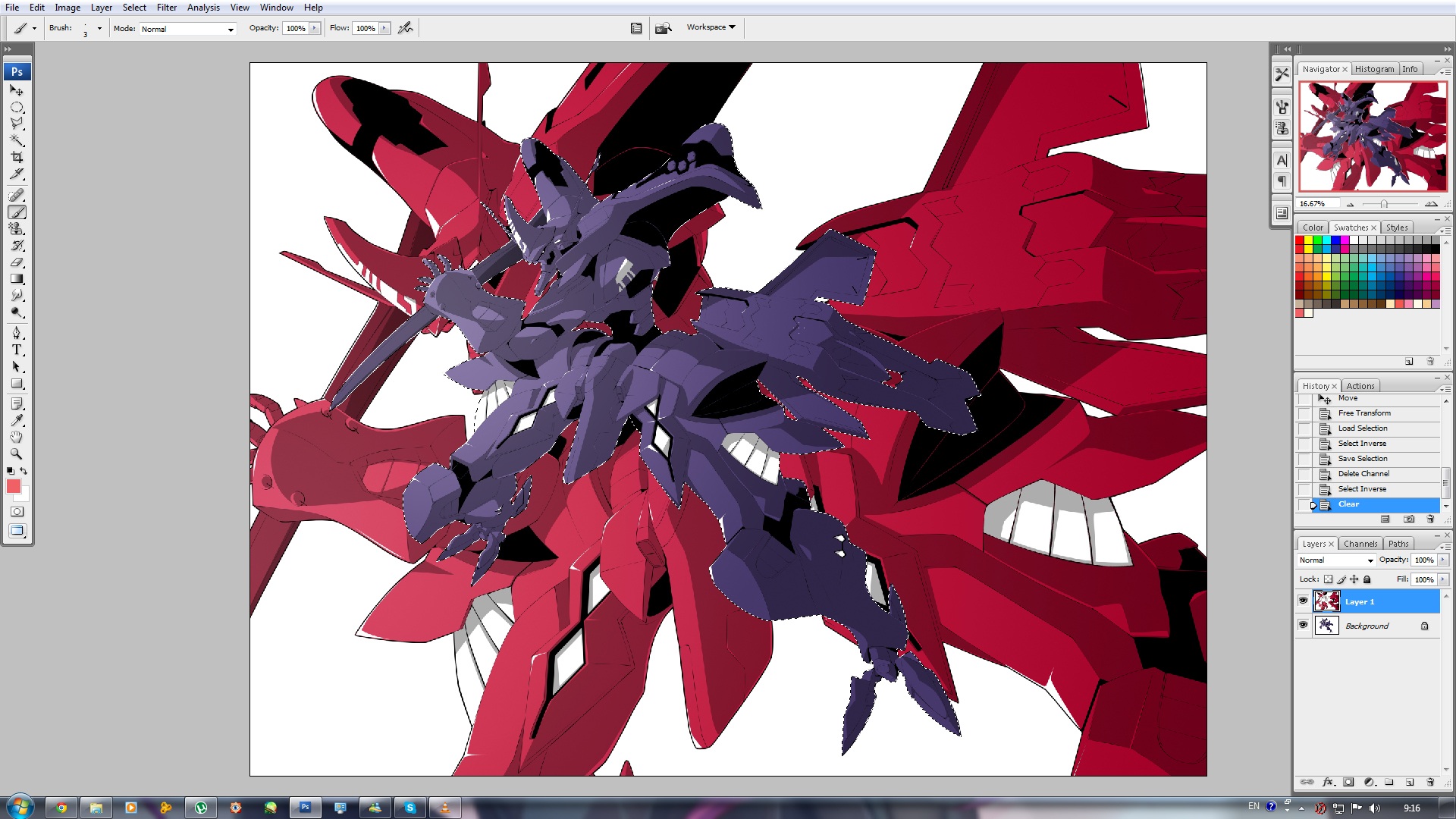Set history brush source beside Free Transform
1456x819 pixels.
[x=1304, y=413]
